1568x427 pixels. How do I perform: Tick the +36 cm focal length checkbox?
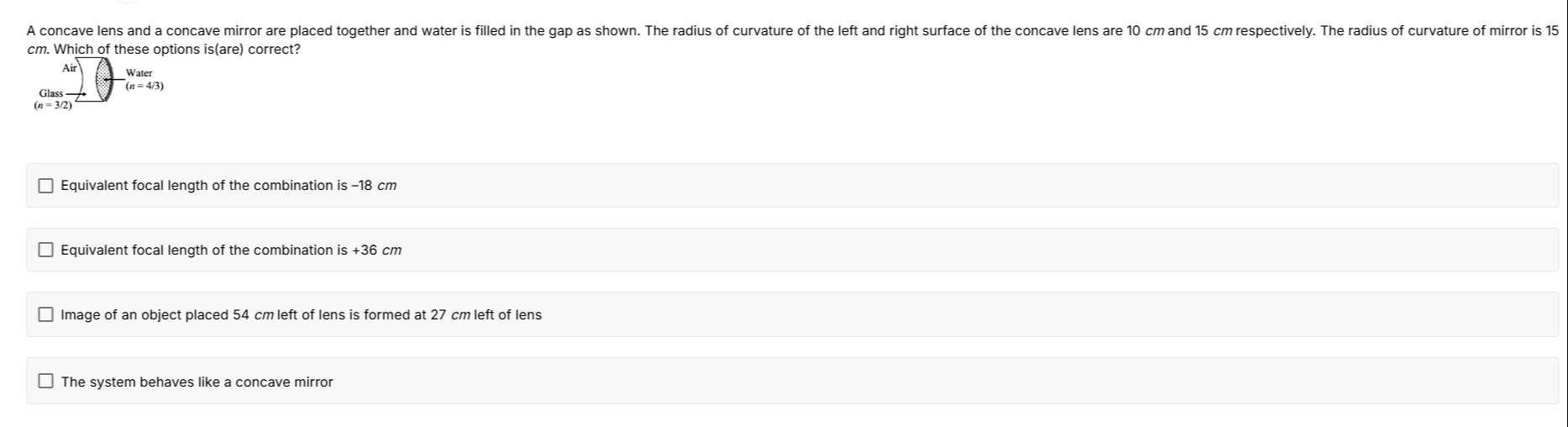point(46,250)
